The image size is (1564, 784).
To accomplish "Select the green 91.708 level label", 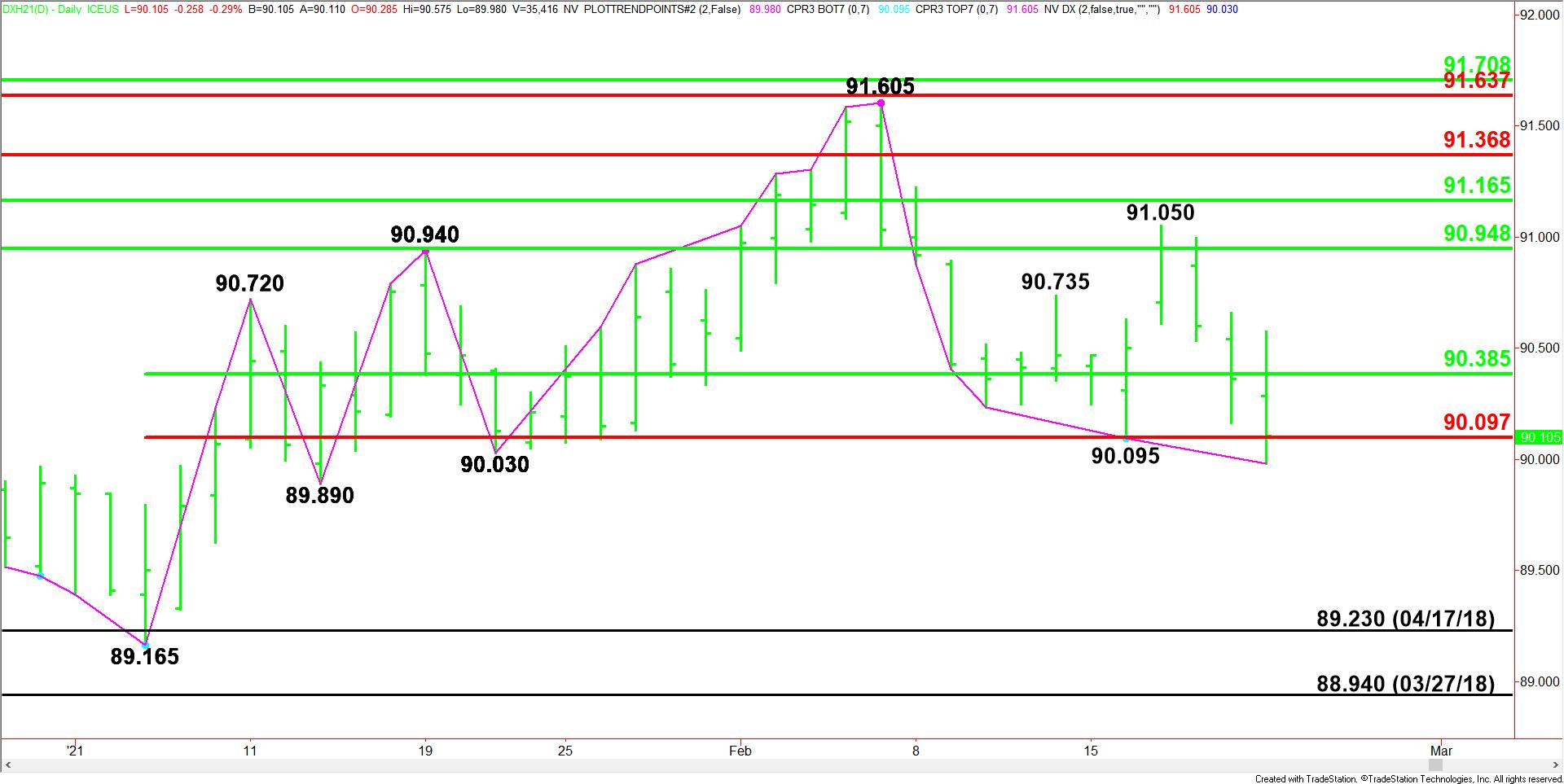I will point(1477,64).
